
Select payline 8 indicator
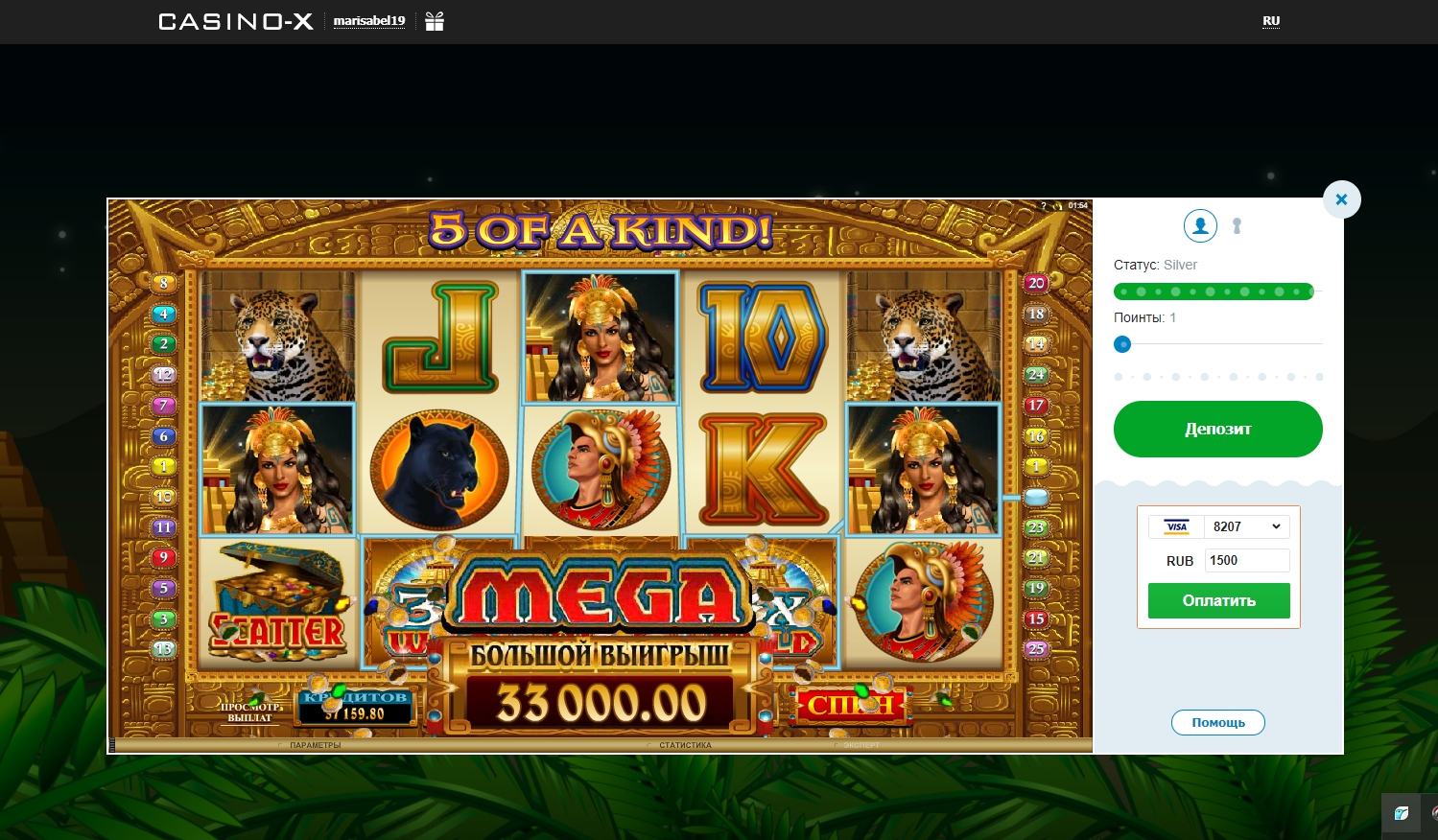pos(164,283)
